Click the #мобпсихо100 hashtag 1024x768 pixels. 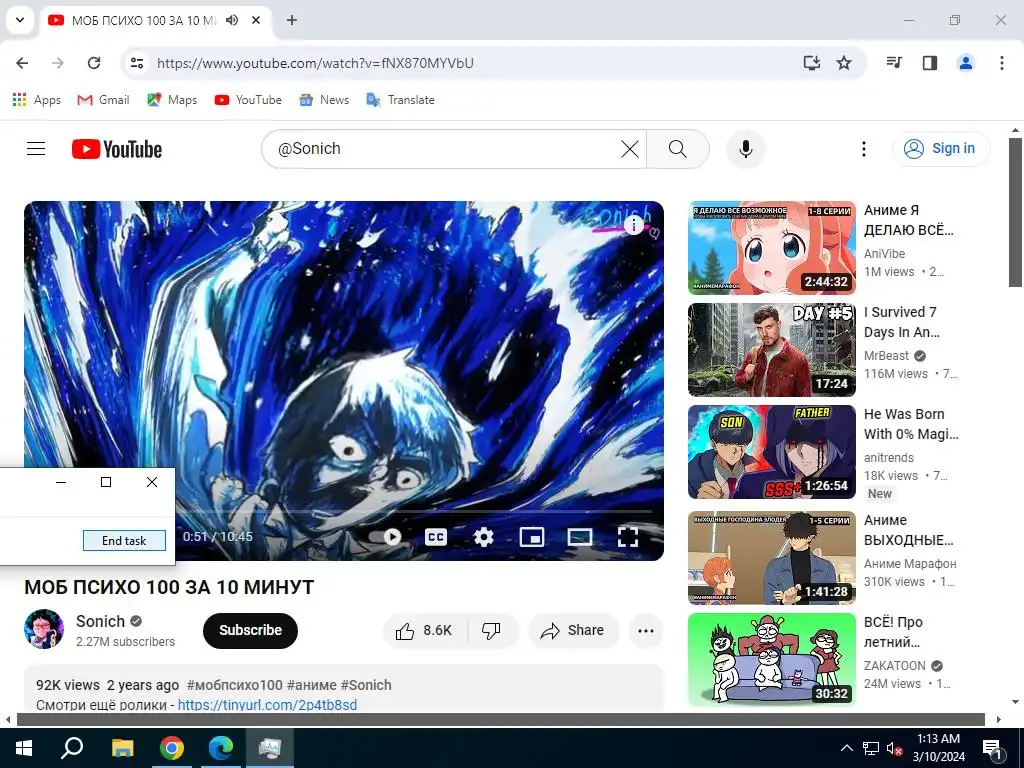pos(234,685)
